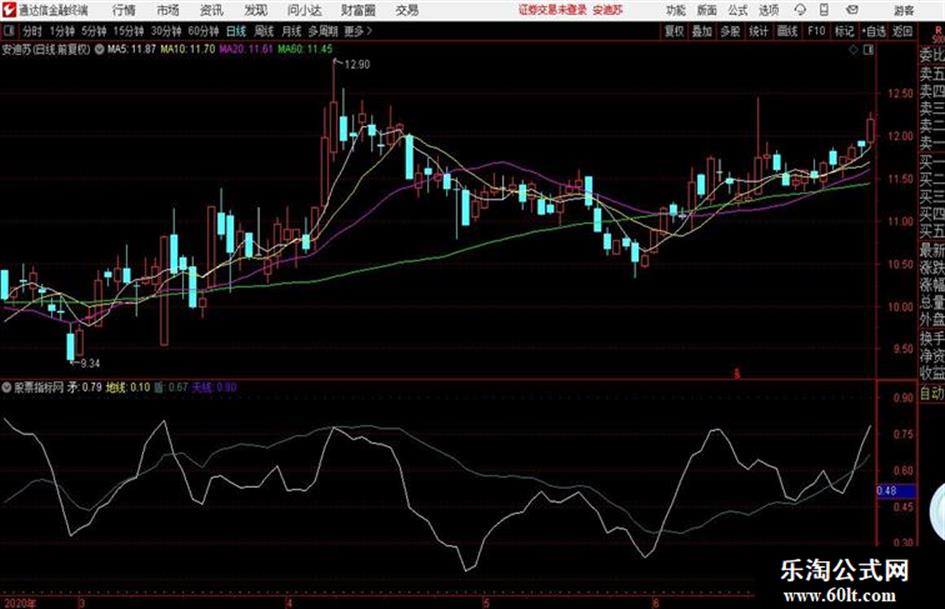Click the month 5 marker on time axis
This screenshot has height=609, width=945.
[486, 603]
